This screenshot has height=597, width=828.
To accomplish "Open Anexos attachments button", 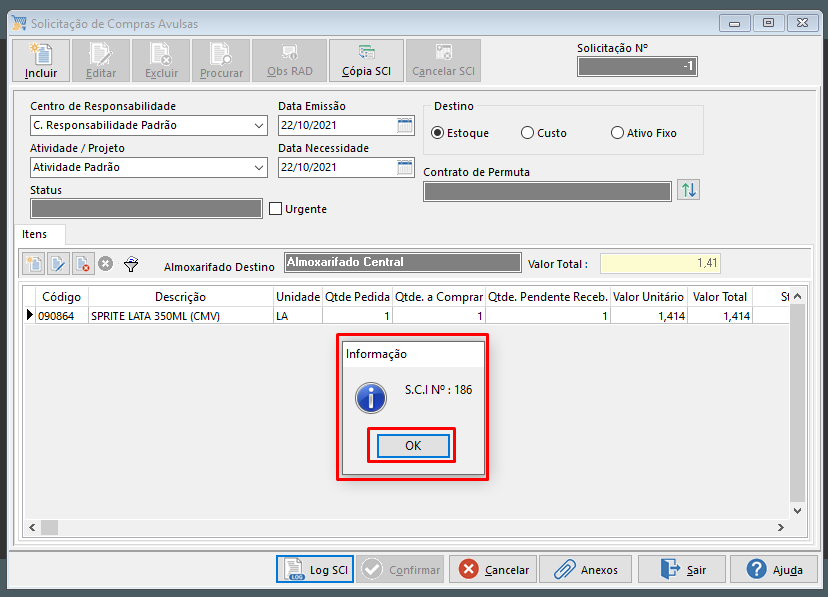I will click(585, 569).
